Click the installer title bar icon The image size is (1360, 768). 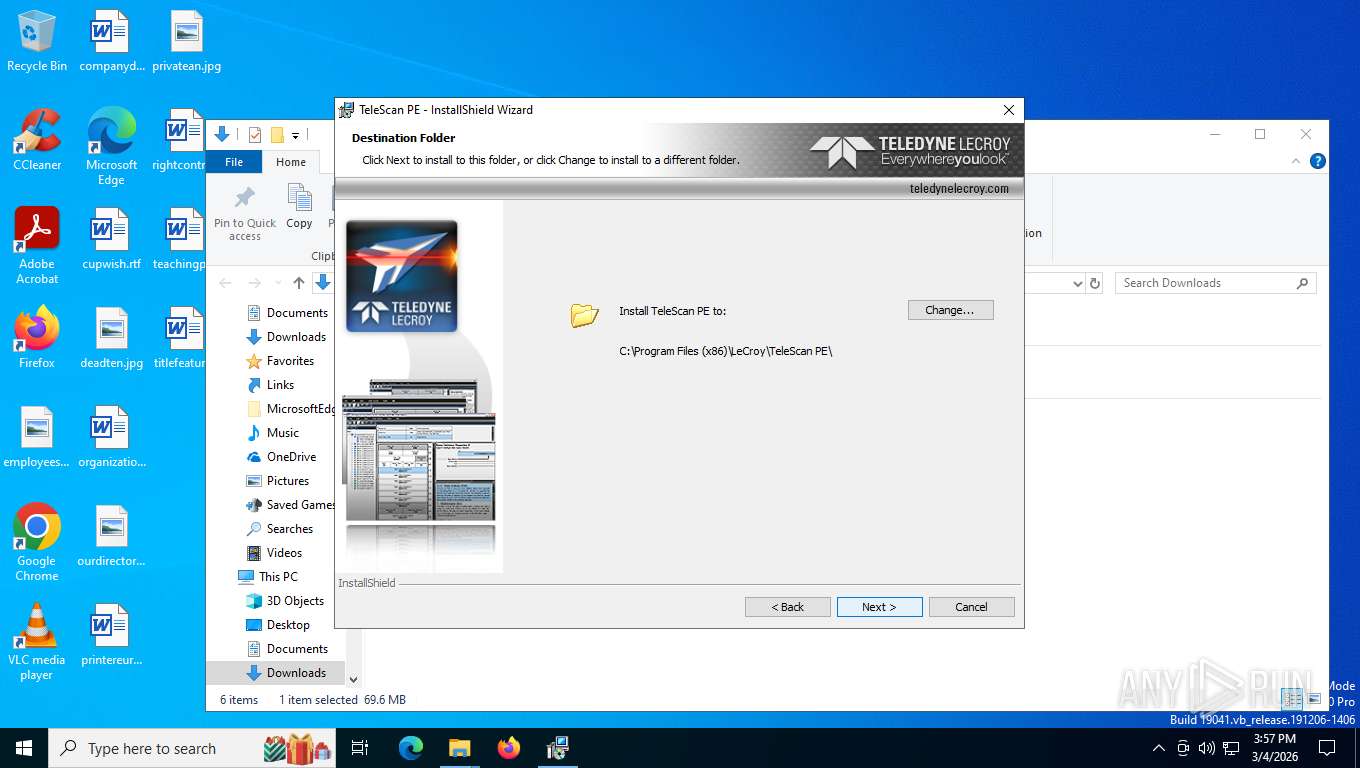[x=347, y=110]
